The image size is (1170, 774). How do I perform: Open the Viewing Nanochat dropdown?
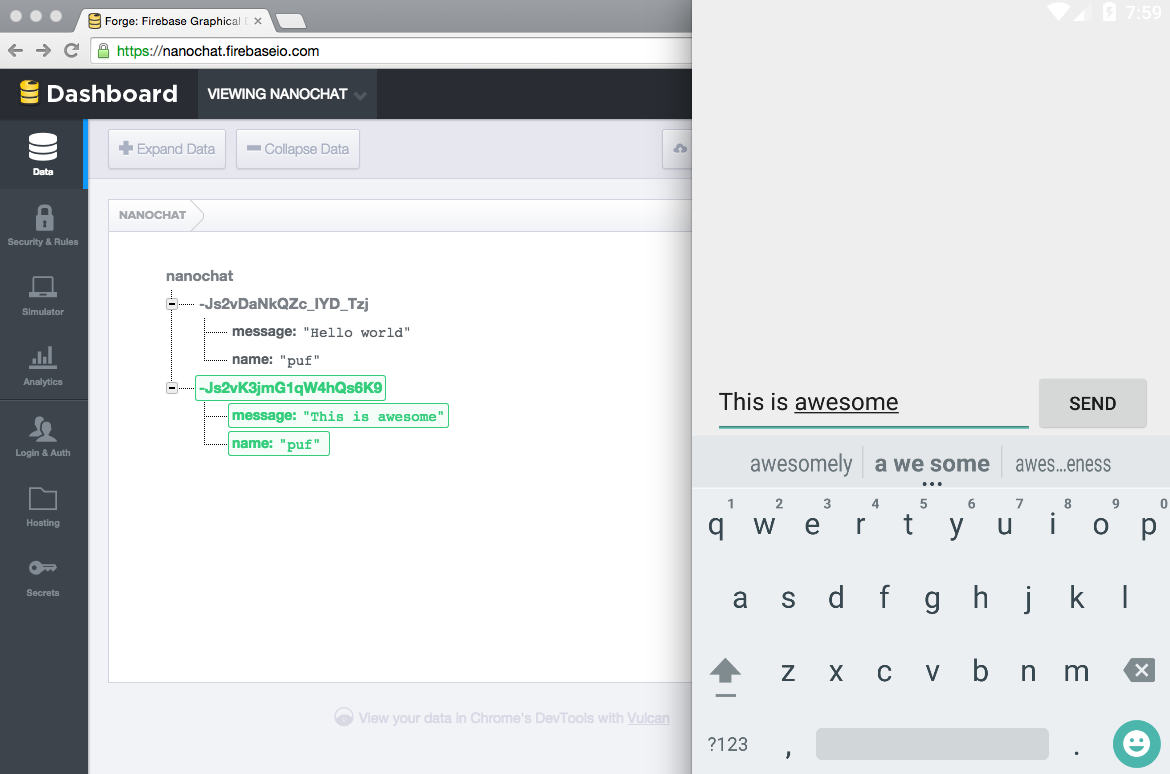tap(287, 94)
